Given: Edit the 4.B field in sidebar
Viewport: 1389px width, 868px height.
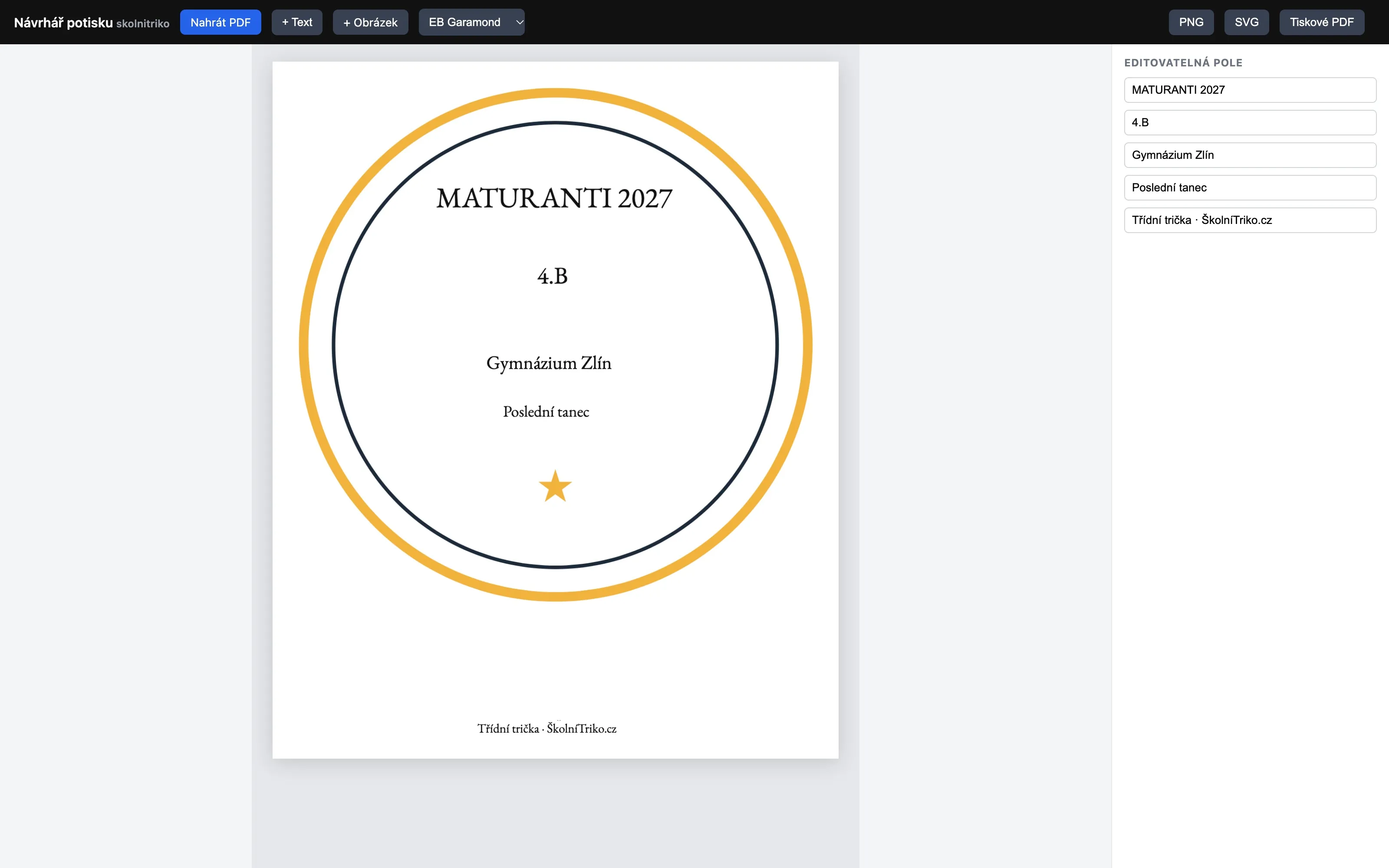Looking at the screenshot, I should [1250, 123].
